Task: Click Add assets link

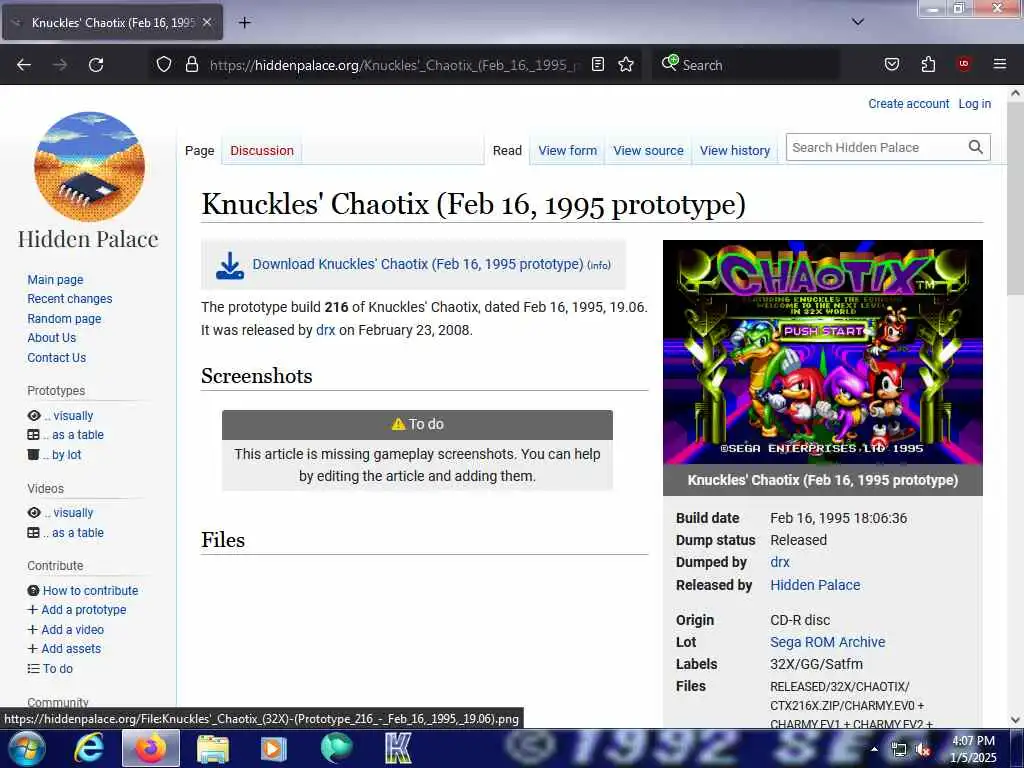Action: tap(71, 648)
